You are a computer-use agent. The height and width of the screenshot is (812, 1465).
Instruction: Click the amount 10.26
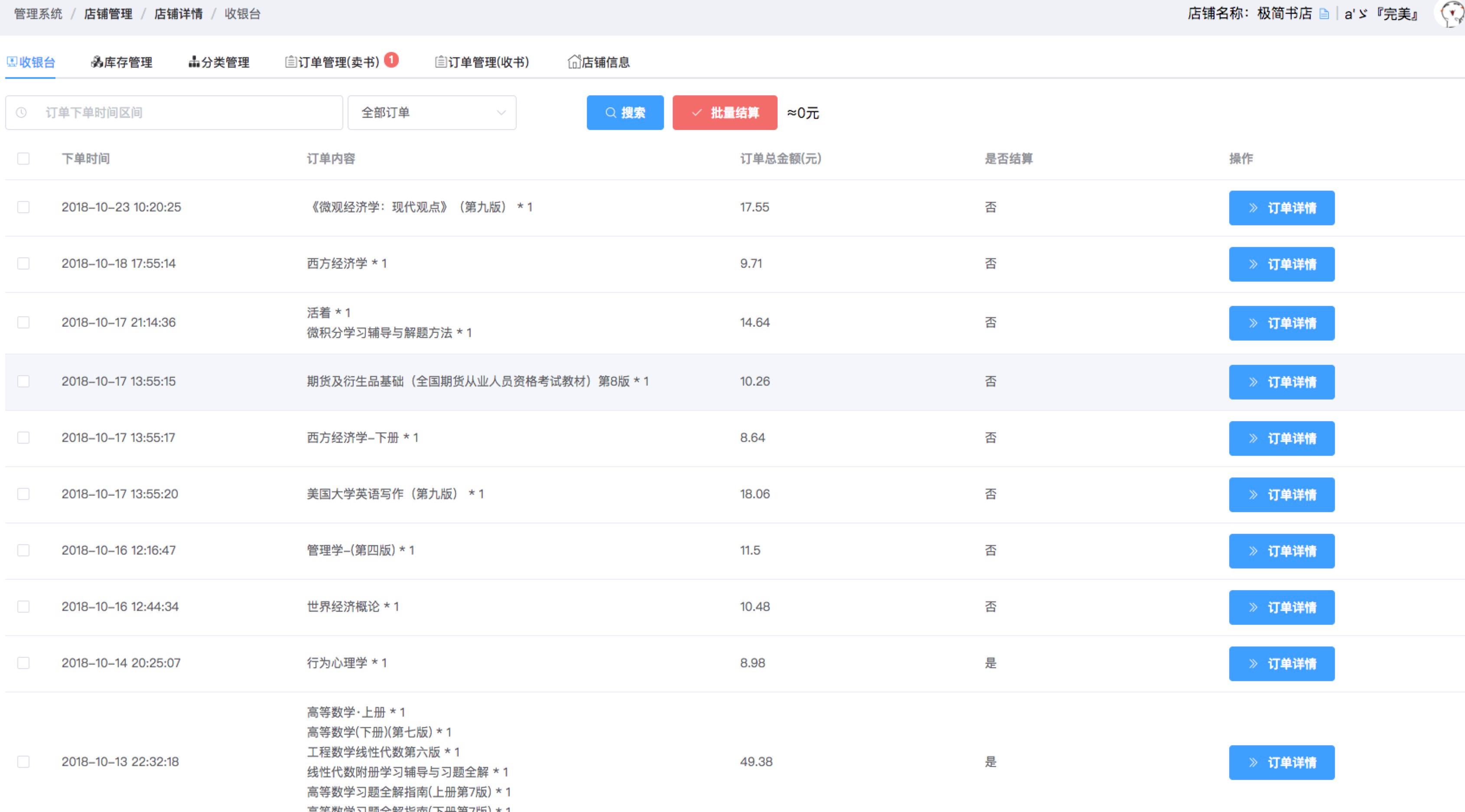pyautogui.click(x=755, y=381)
